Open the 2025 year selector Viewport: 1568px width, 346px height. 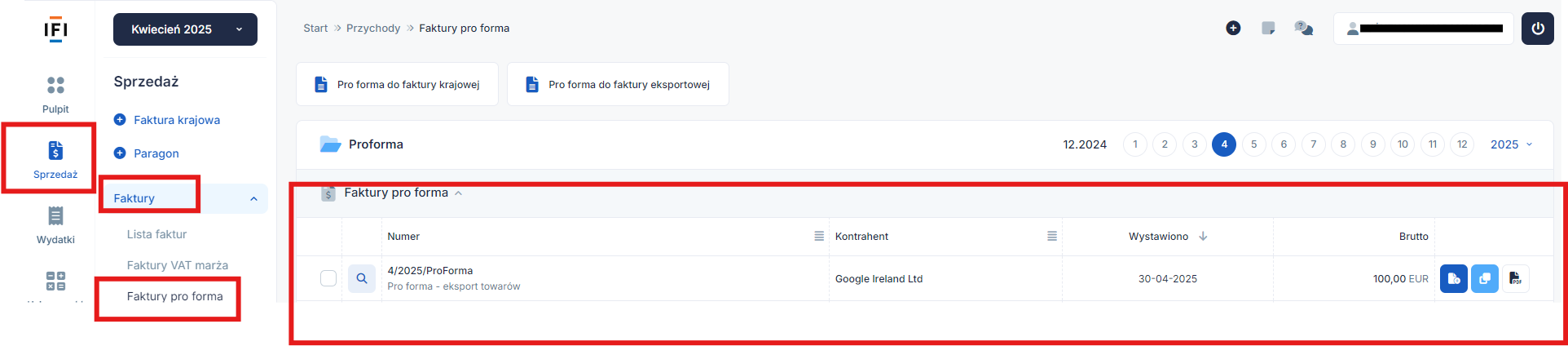pyautogui.click(x=1510, y=144)
